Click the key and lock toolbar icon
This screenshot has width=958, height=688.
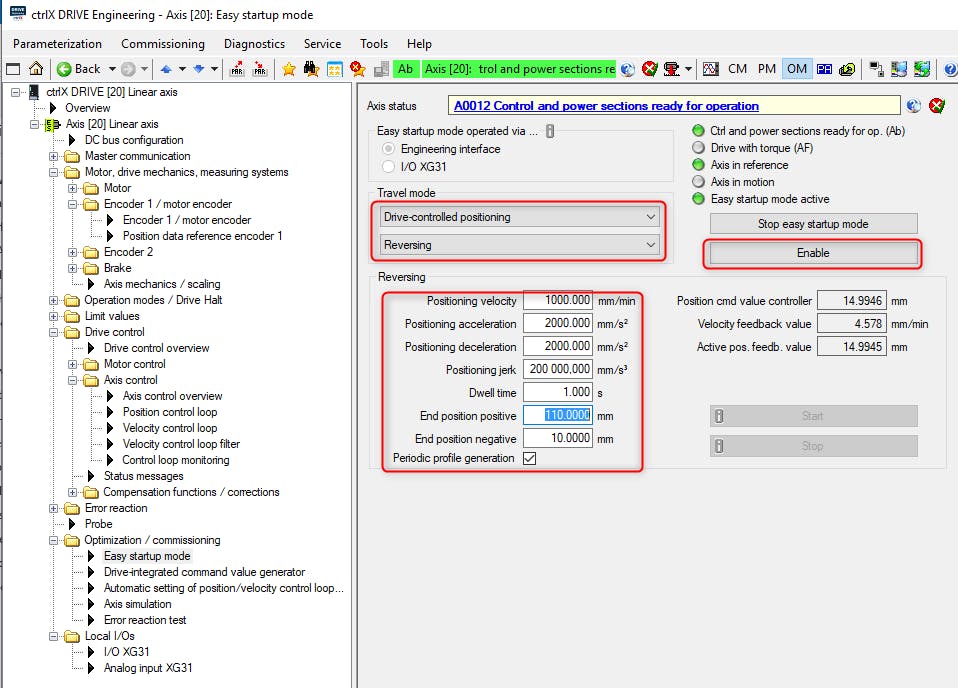[x=847, y=69]
